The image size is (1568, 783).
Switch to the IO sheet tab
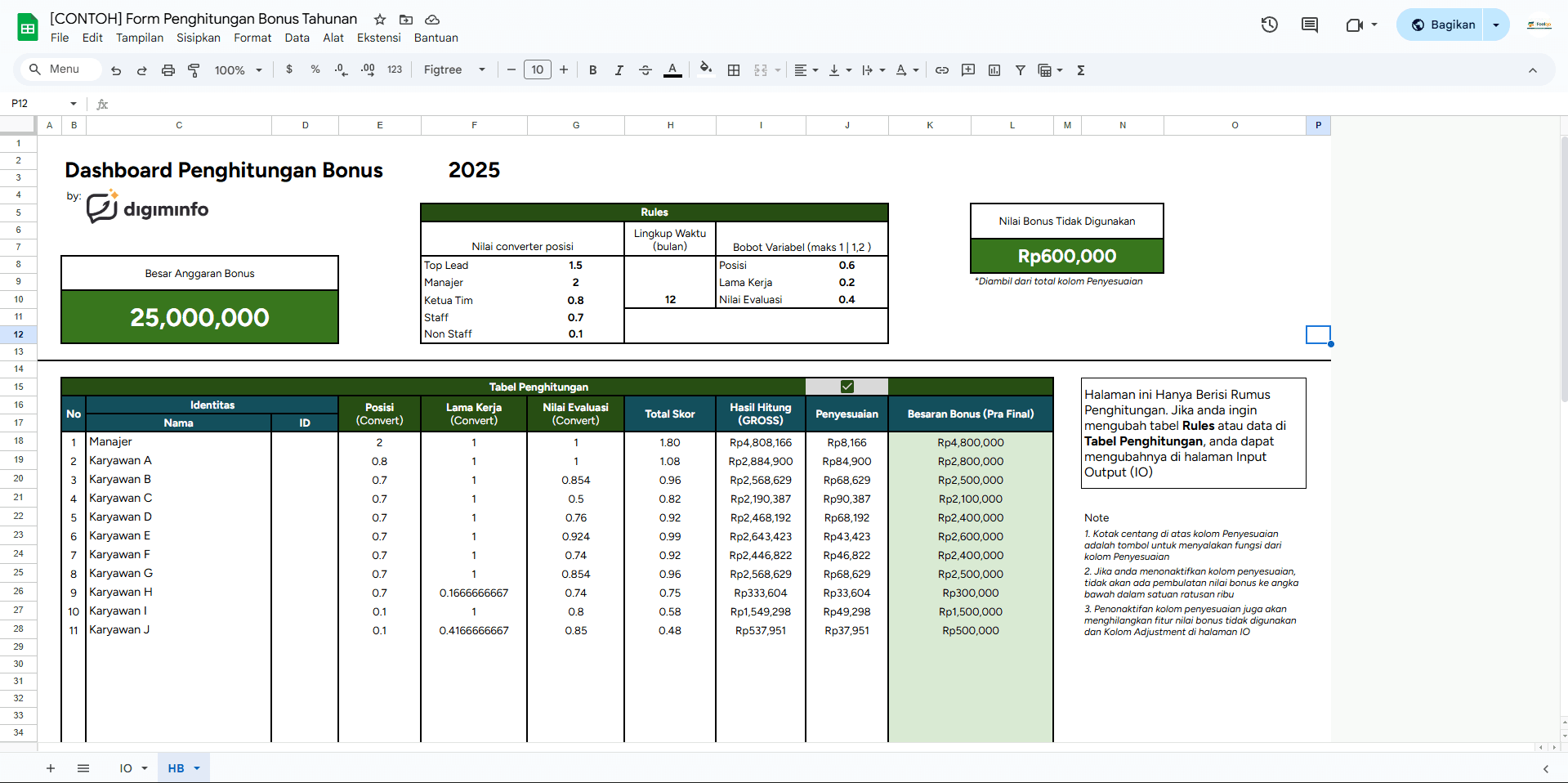(126, 768)
